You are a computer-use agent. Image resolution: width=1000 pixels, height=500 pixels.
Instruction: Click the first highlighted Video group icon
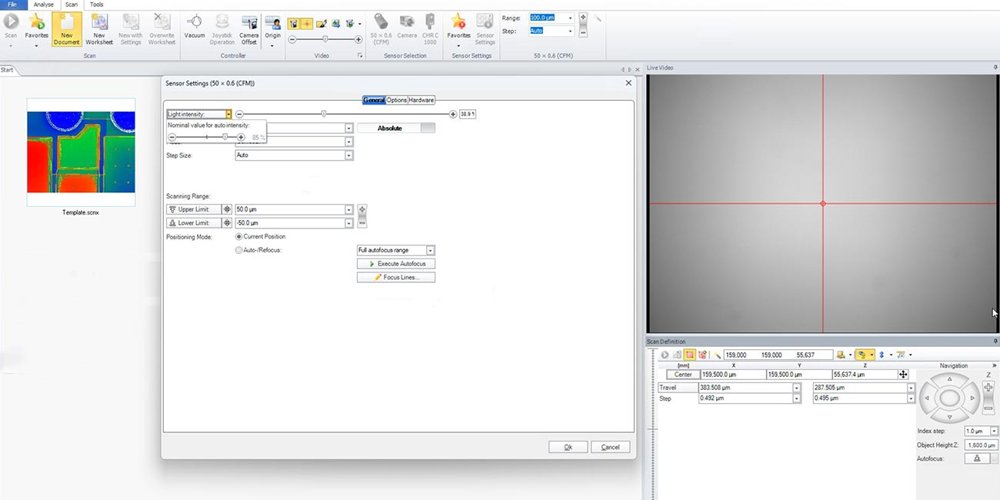point(294,24)
